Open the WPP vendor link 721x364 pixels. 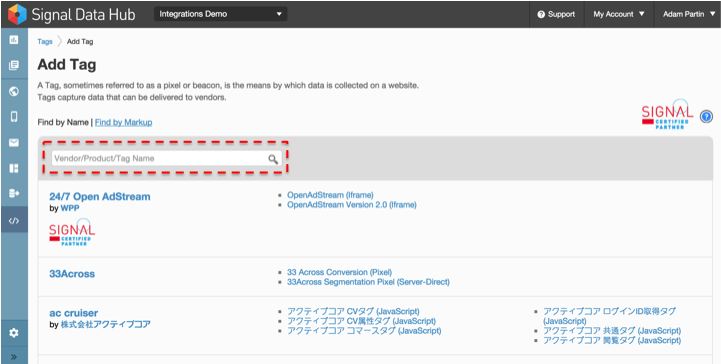pos(70,208)
